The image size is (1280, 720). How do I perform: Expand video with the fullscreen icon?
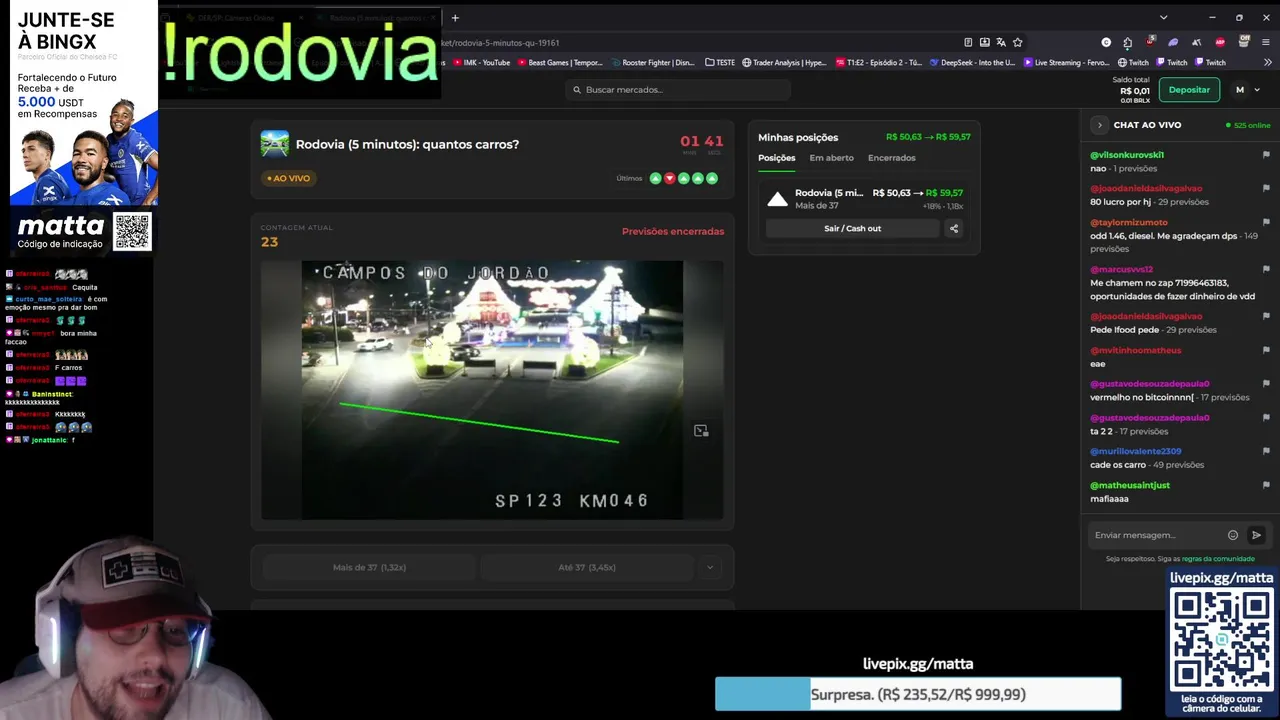pos(701,431)
